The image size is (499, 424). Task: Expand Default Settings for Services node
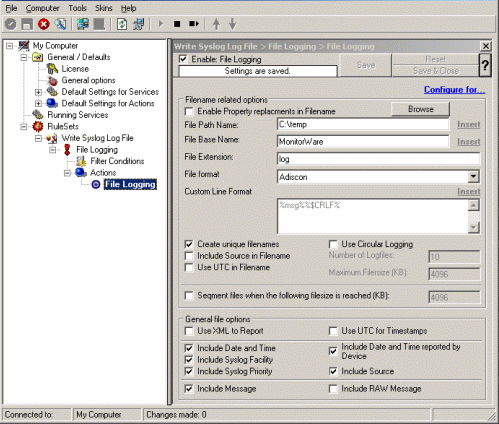coord(38,92)
